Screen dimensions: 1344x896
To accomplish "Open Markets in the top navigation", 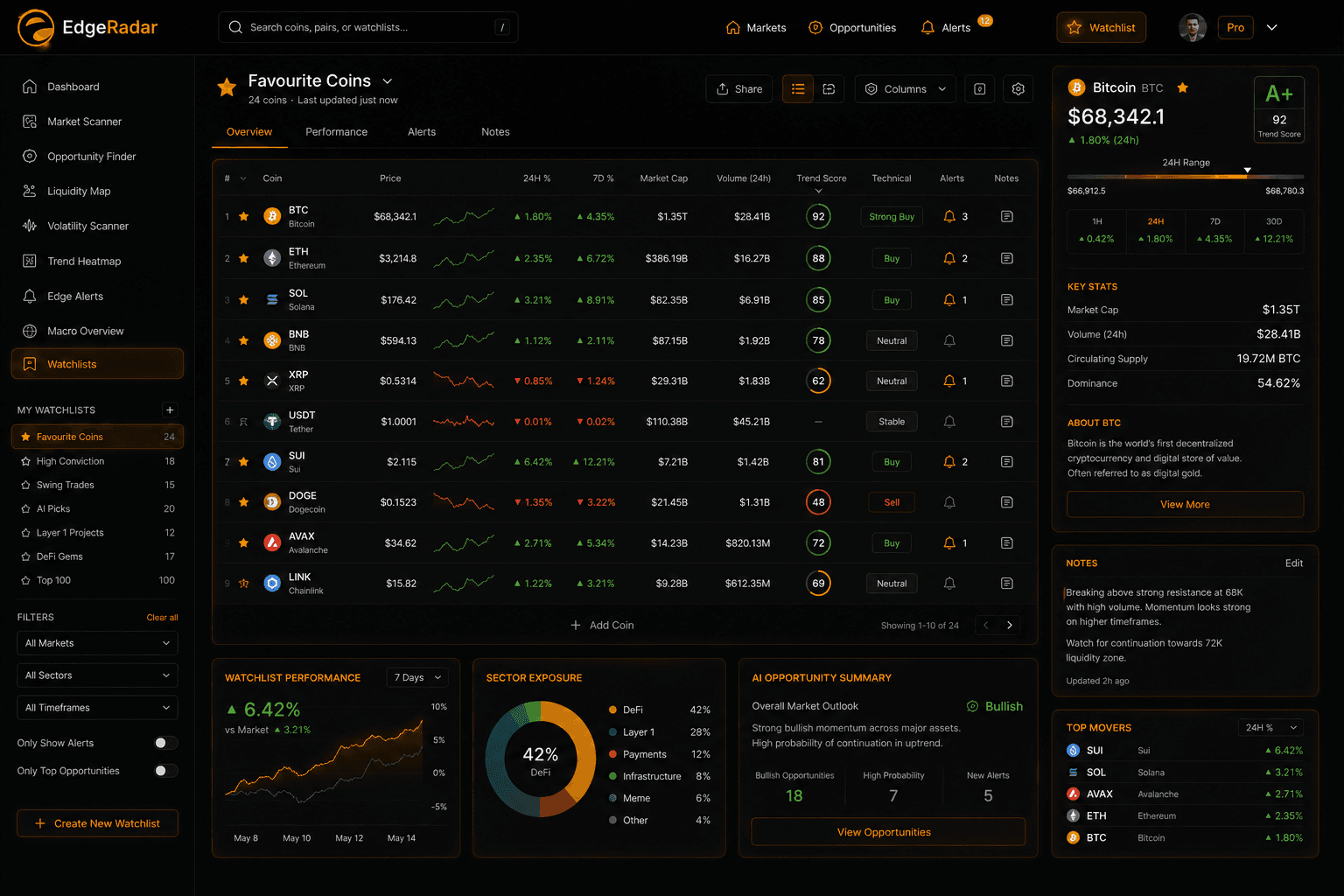I will 756,28.
